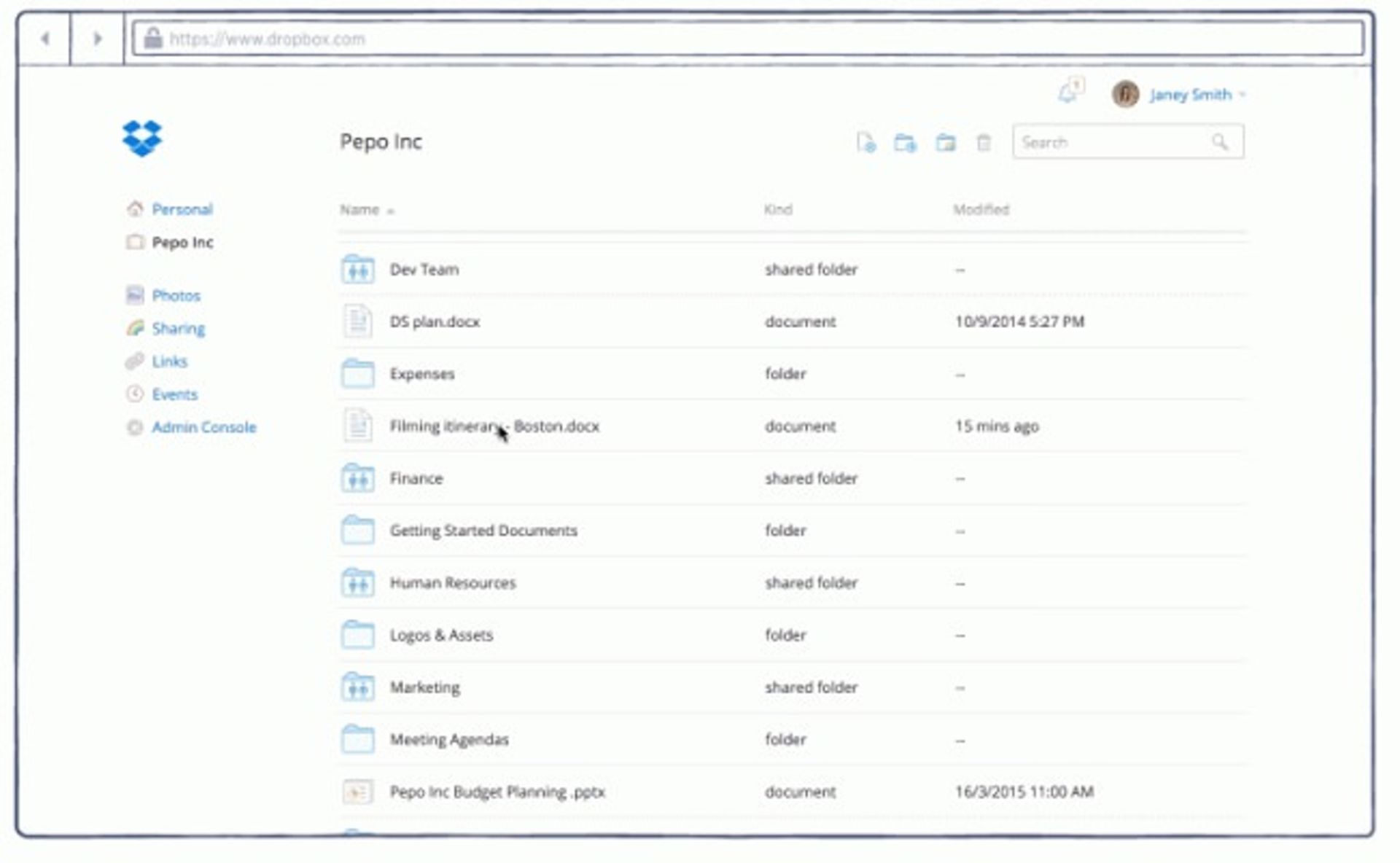
Task: Click the Meeting Agendas folder icon
Action: (x=357, y=739)
